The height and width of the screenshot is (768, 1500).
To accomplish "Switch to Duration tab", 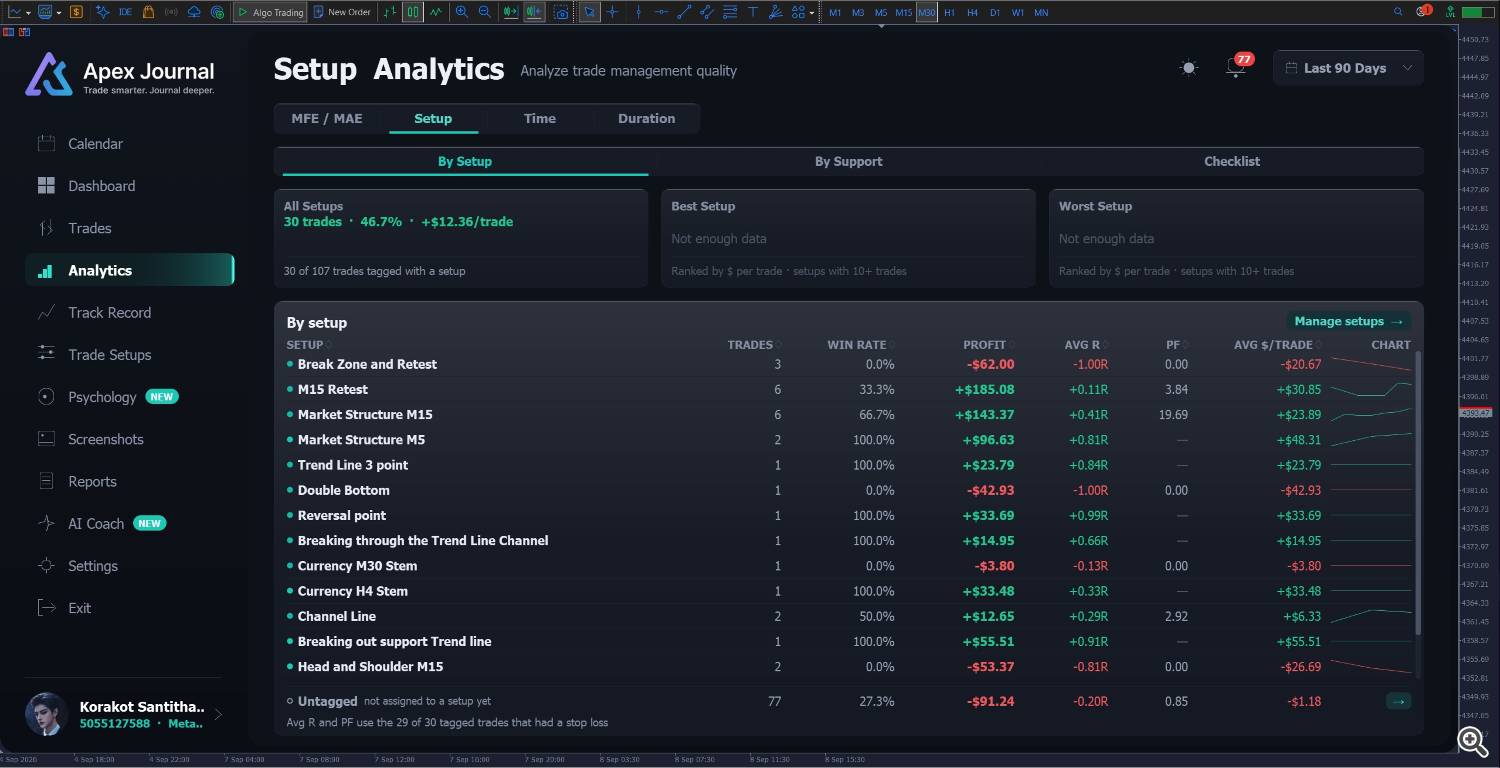I will 646,118.
